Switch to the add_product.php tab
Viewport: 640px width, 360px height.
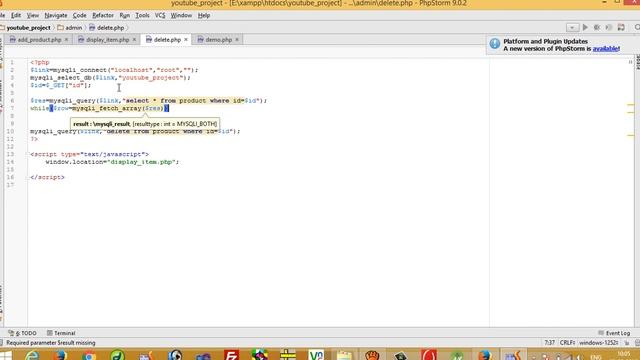(x=39, y=40)
